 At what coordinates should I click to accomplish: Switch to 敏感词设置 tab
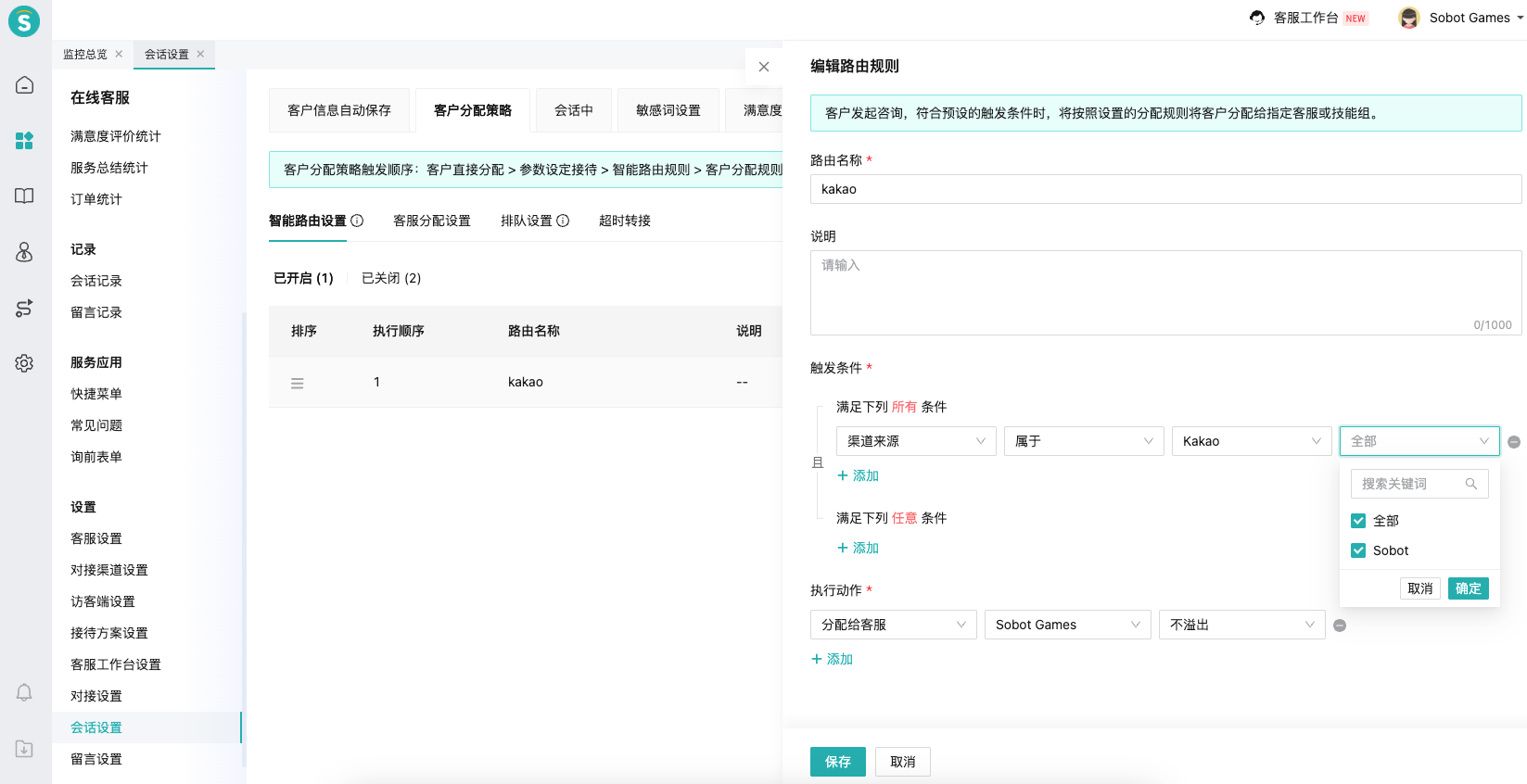point(668,110)
